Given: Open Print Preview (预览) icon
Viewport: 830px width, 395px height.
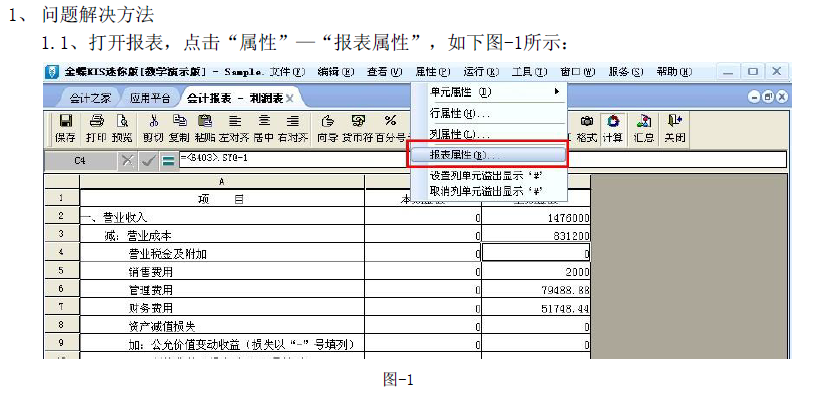Looking at the screenshot, I should [122, 129].
